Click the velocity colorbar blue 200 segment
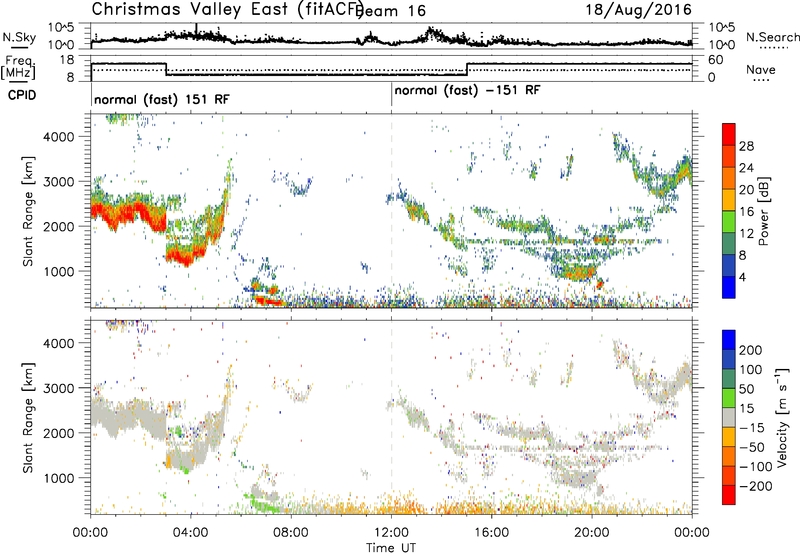This screenshot has width=800, height=554. click(729, 340)
